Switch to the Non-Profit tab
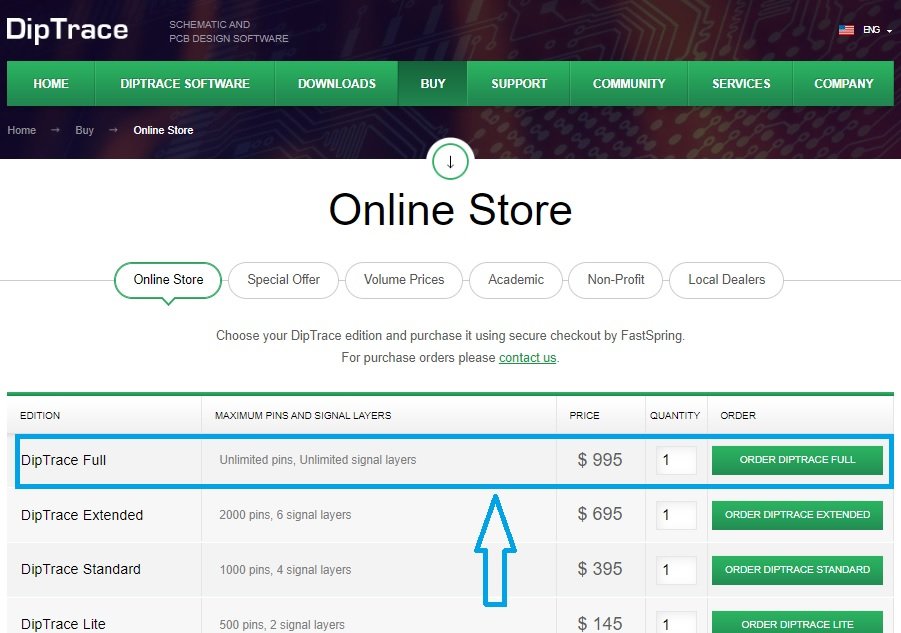The image size is (901, 633). pyautogui.click(x=615, y=280)
